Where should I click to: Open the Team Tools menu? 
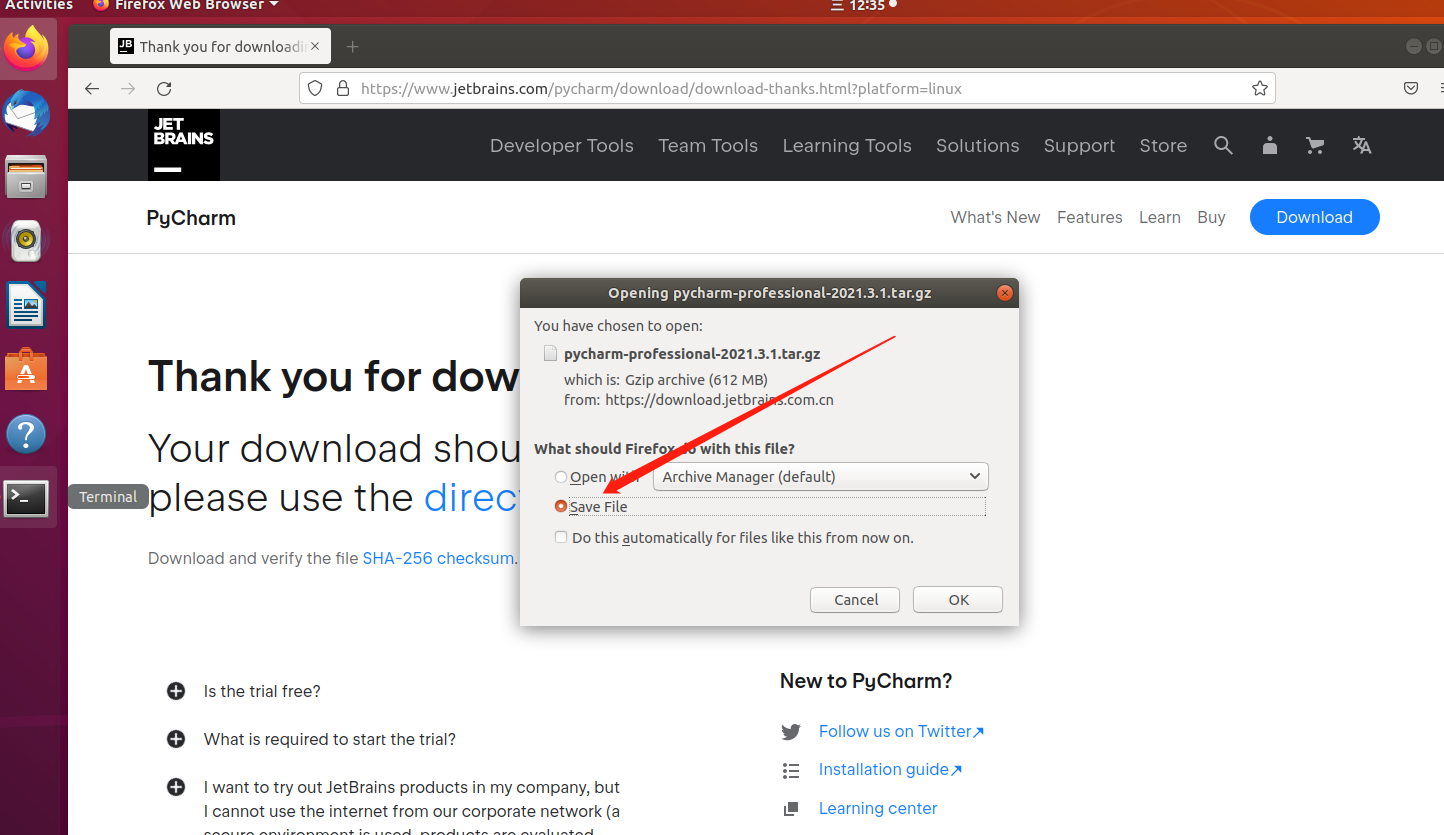click(708, 145)
